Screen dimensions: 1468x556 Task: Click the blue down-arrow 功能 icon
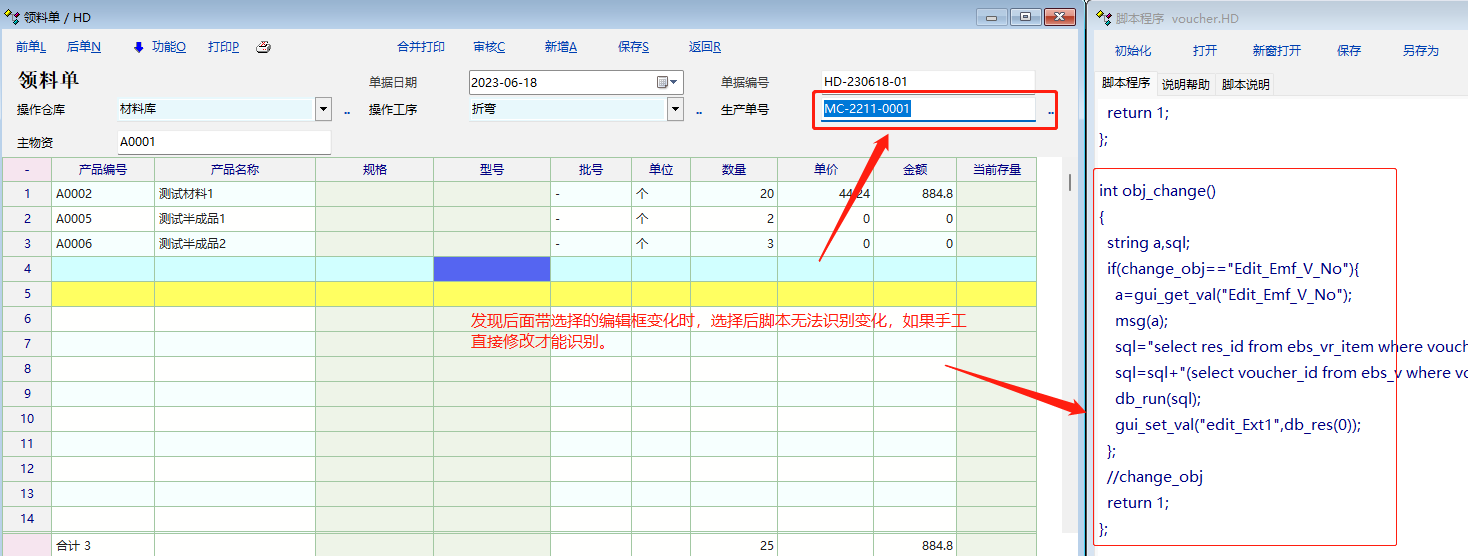tap(139, 47)
